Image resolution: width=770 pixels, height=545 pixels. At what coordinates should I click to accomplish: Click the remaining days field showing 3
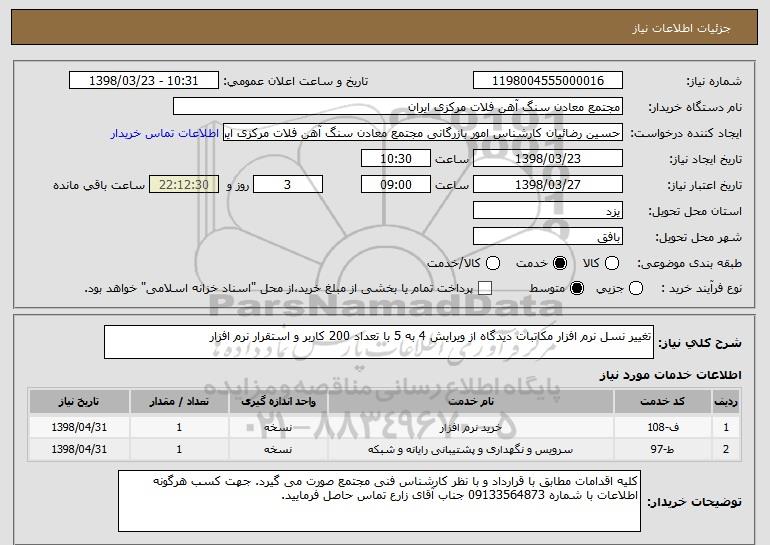(288, 185)
